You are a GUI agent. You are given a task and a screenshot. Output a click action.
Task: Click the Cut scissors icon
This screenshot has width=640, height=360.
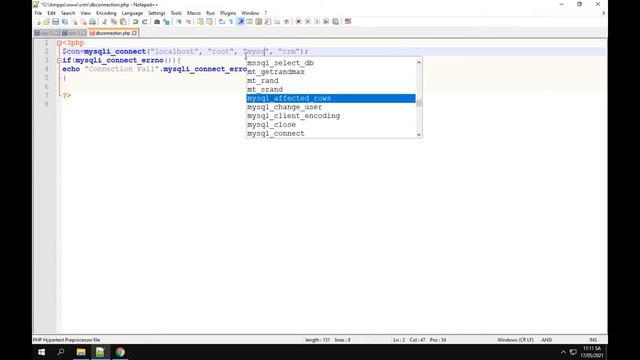point(104,22)
